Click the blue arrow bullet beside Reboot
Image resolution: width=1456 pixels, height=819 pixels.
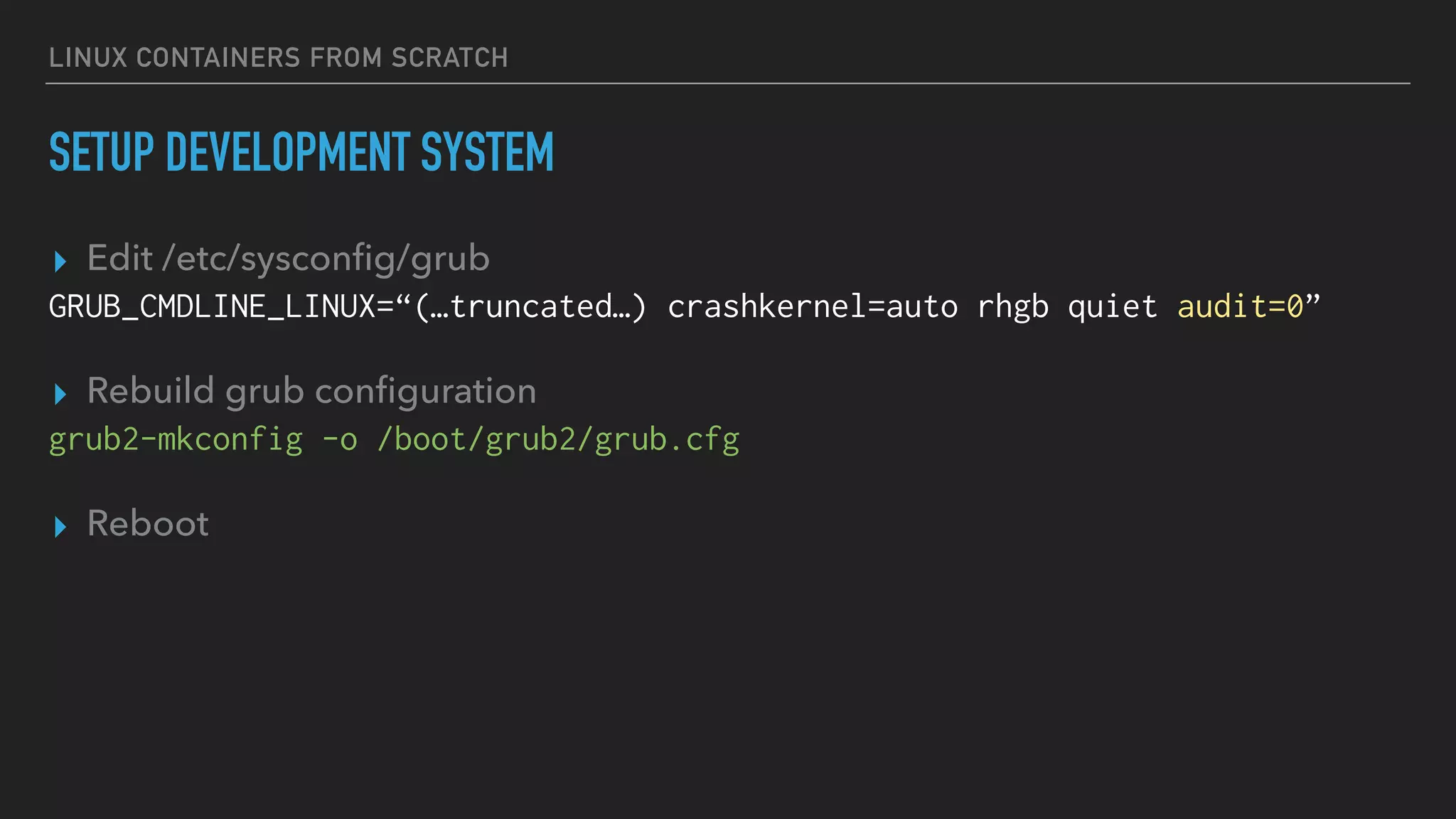point(60,527)
